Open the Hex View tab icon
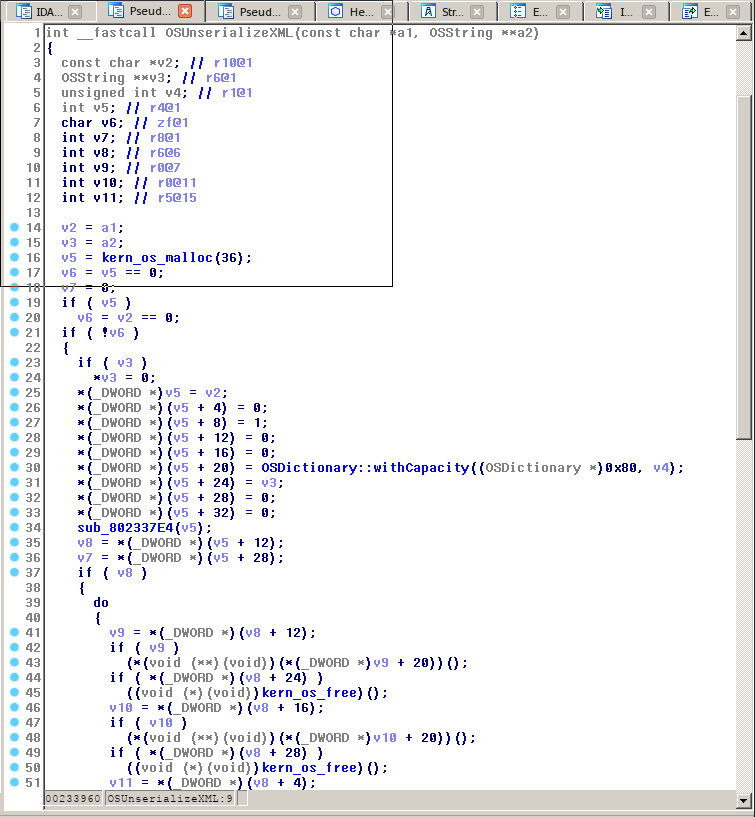Viewport: 755px width, 817px height. pos(336,11)
